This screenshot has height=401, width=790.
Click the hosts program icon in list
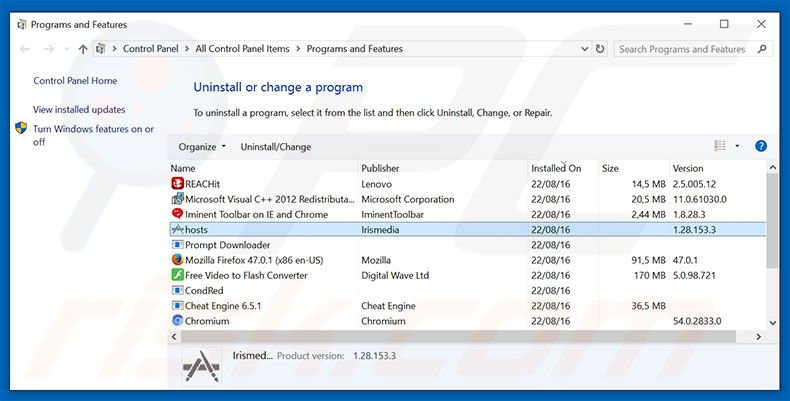177,230
